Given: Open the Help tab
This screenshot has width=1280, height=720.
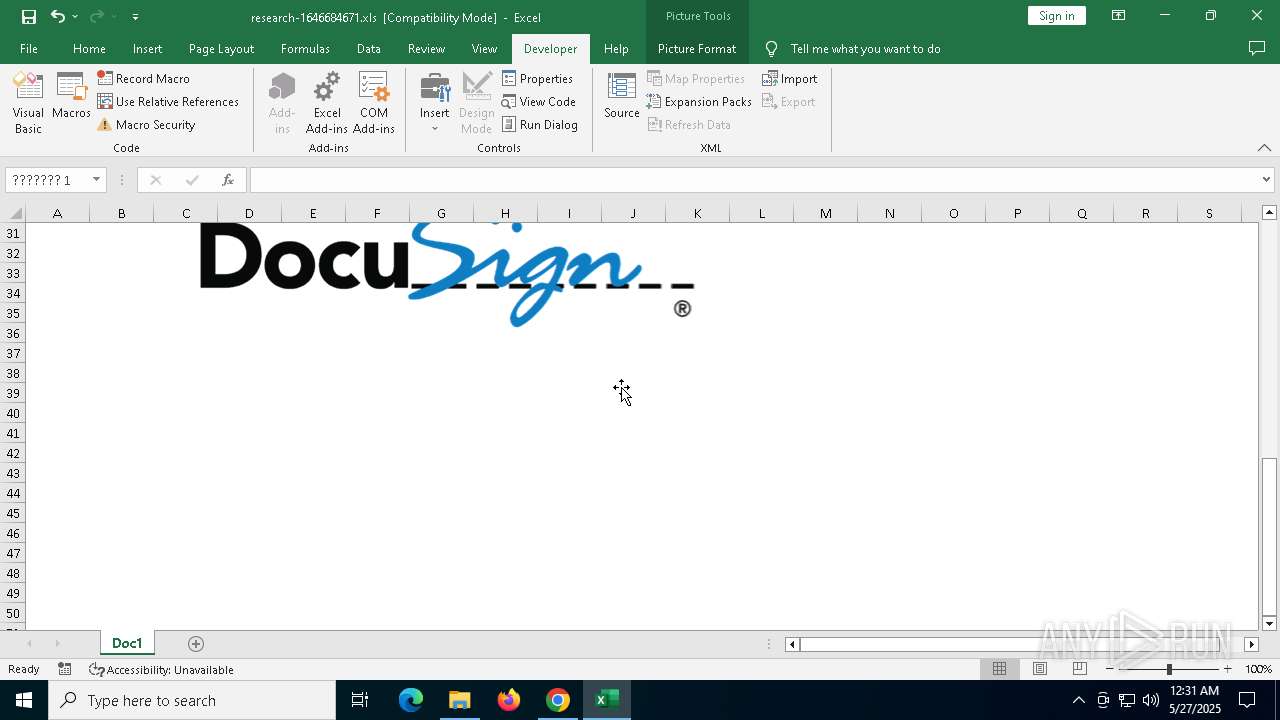Looking at the screenshot, I should pyautogui.click(x=616, y=48).
